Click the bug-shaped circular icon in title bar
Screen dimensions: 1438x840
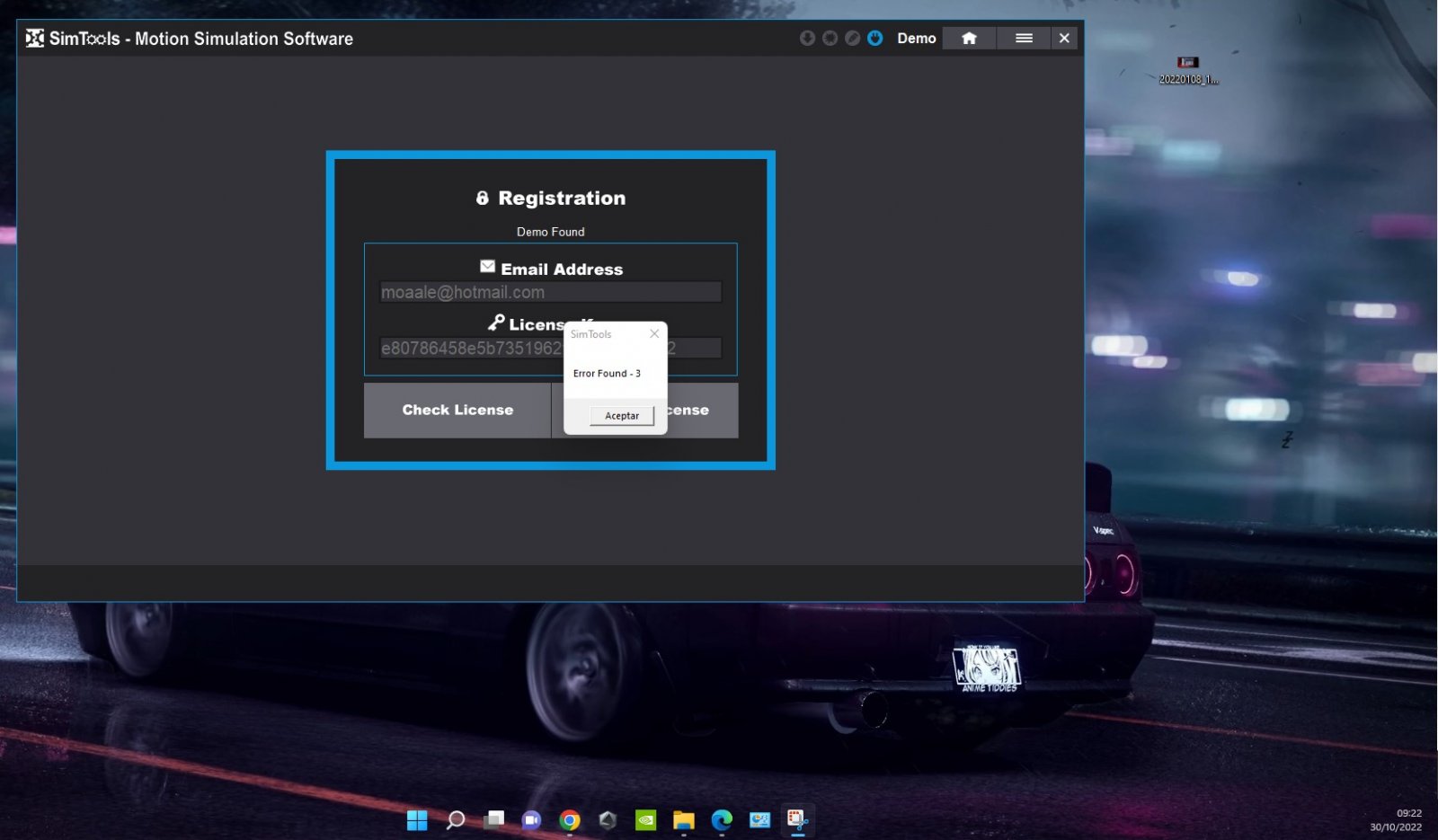830,38
